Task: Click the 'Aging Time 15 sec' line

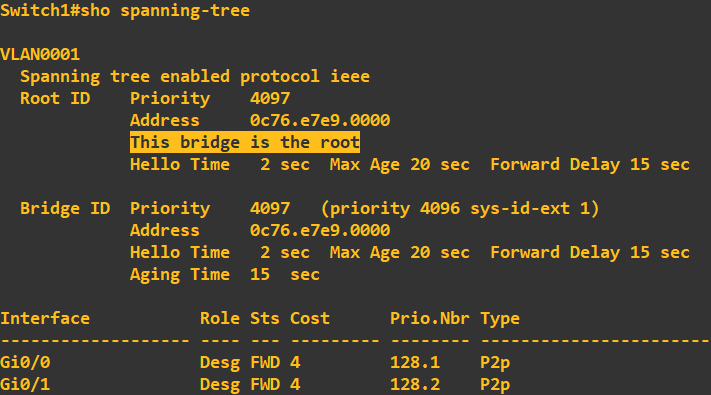Action: pyautogui.click(x=225, y=275)
